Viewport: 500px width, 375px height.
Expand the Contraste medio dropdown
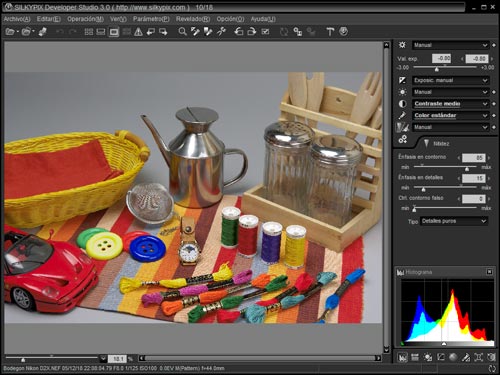click(x=451, y=104)
